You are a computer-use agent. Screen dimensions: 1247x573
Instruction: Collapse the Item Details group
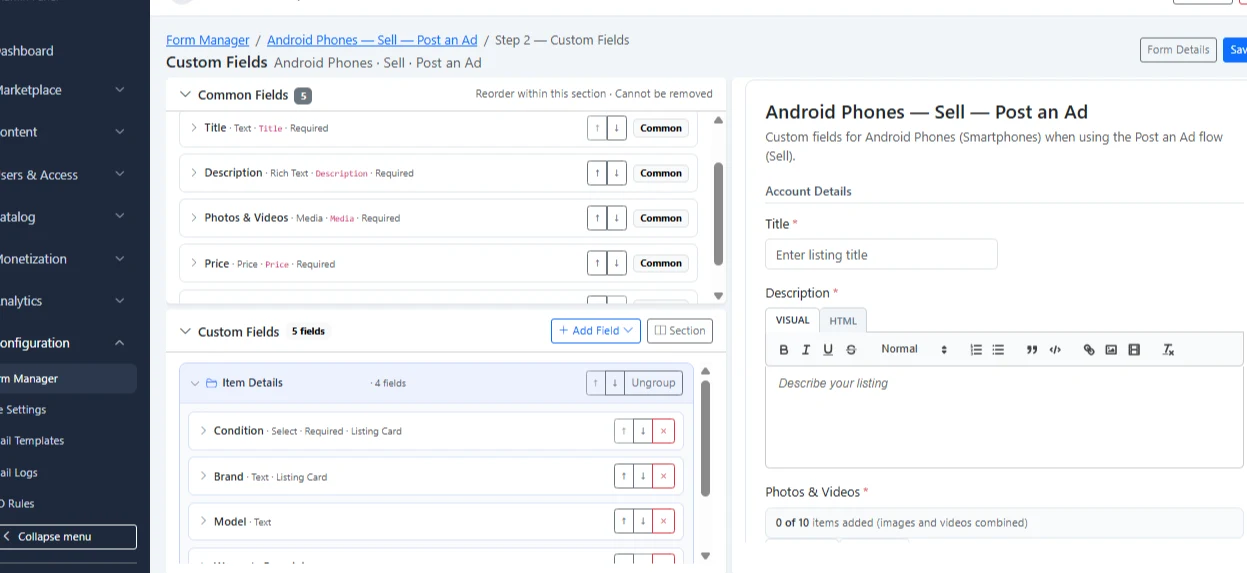pos(195,383)
